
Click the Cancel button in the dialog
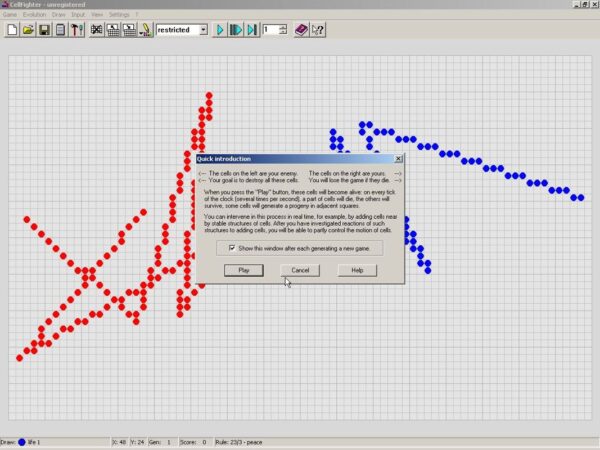300,270
